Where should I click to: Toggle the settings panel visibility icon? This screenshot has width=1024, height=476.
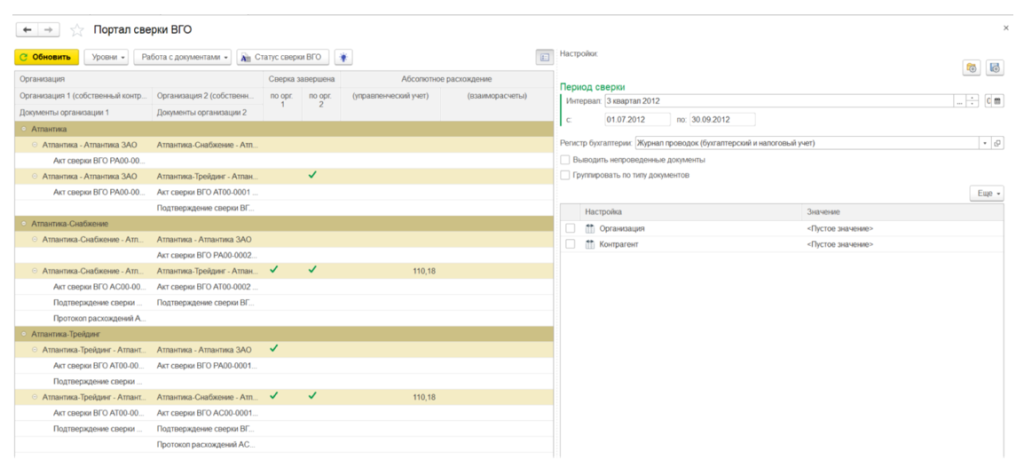pyautogui.click(x=544, y=57)
